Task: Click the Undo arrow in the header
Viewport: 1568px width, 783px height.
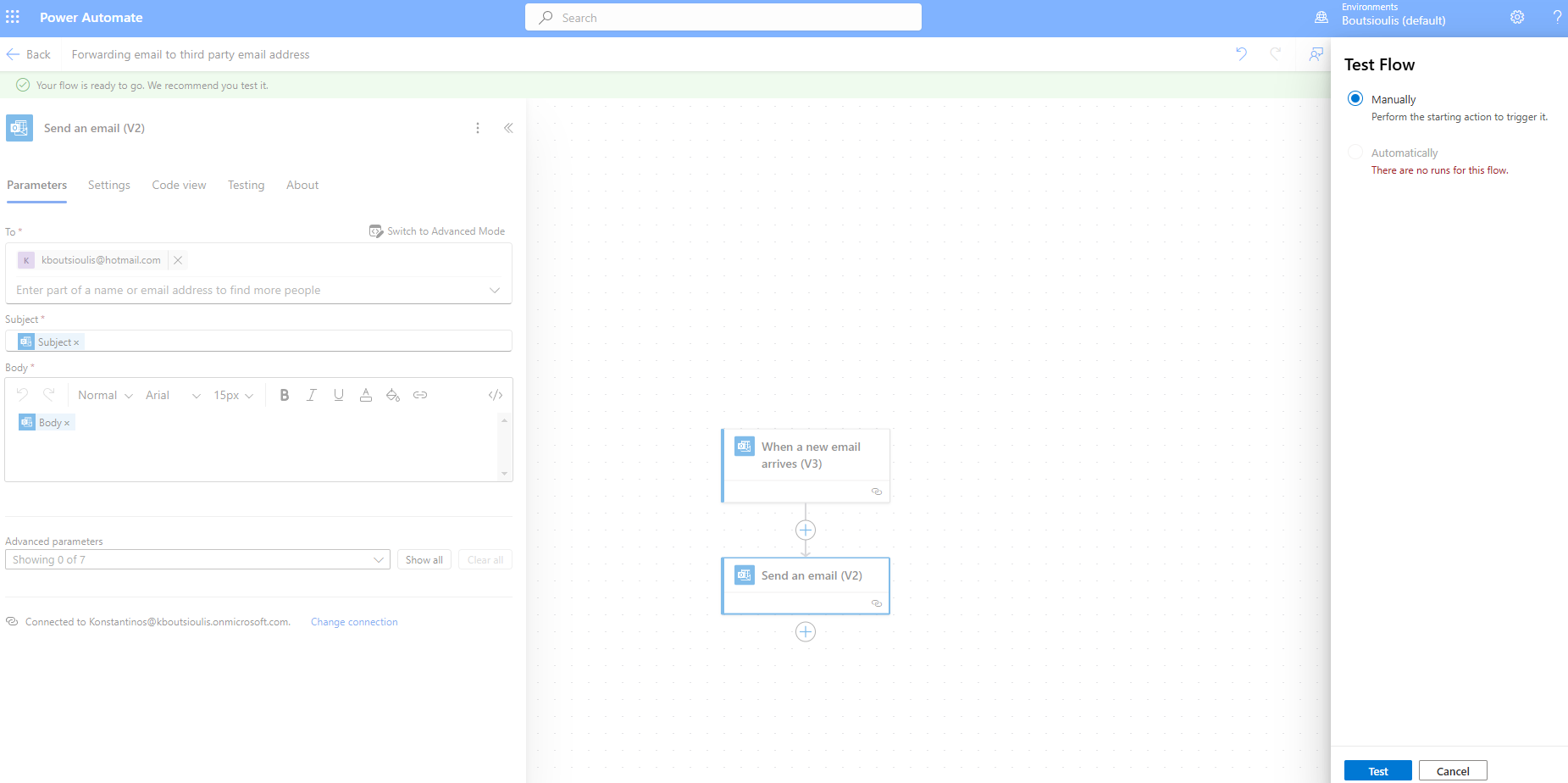Action: [x=1241, y=54]
